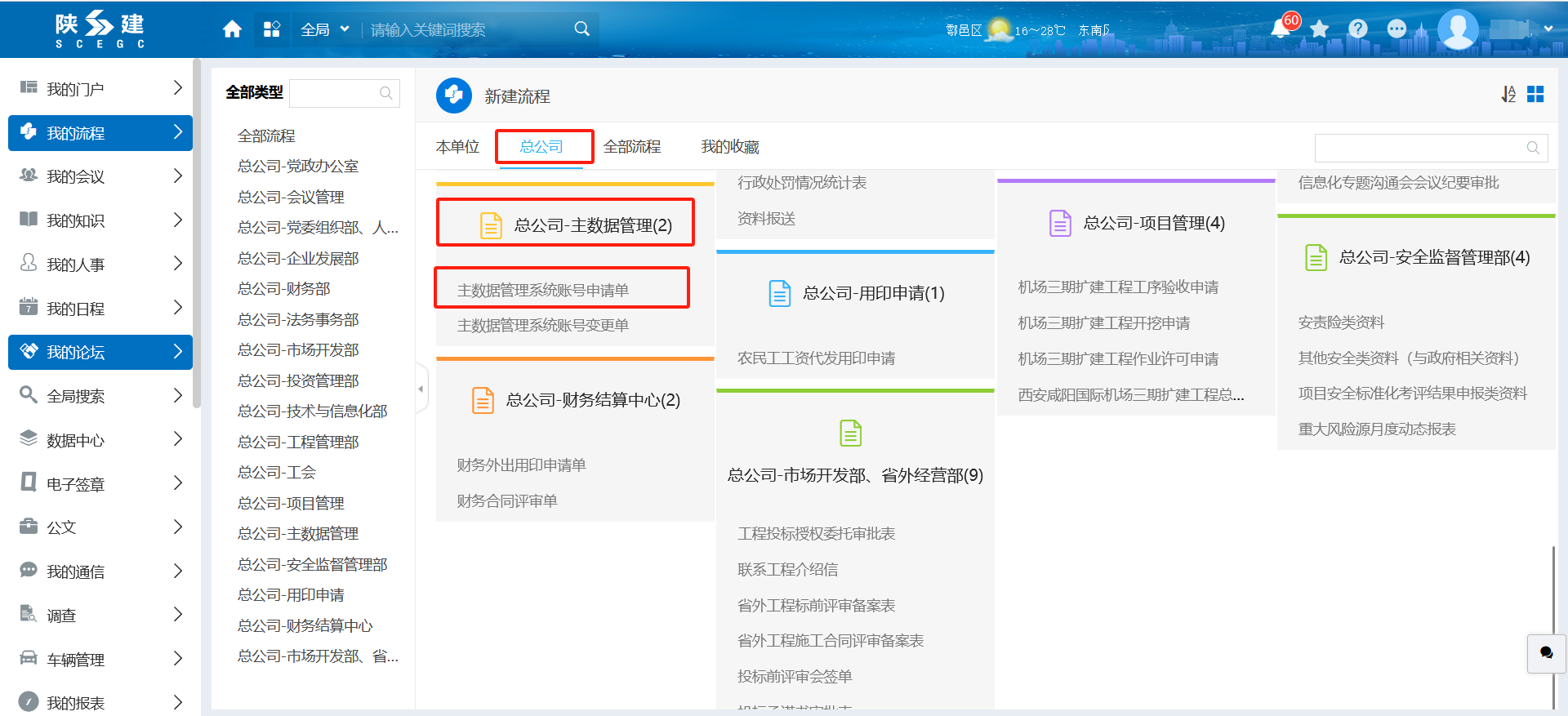The width and height of the screenshot is (1568, 716).
Task: Open 财务合同评审单 workflow link
Action: pos(507,500)
